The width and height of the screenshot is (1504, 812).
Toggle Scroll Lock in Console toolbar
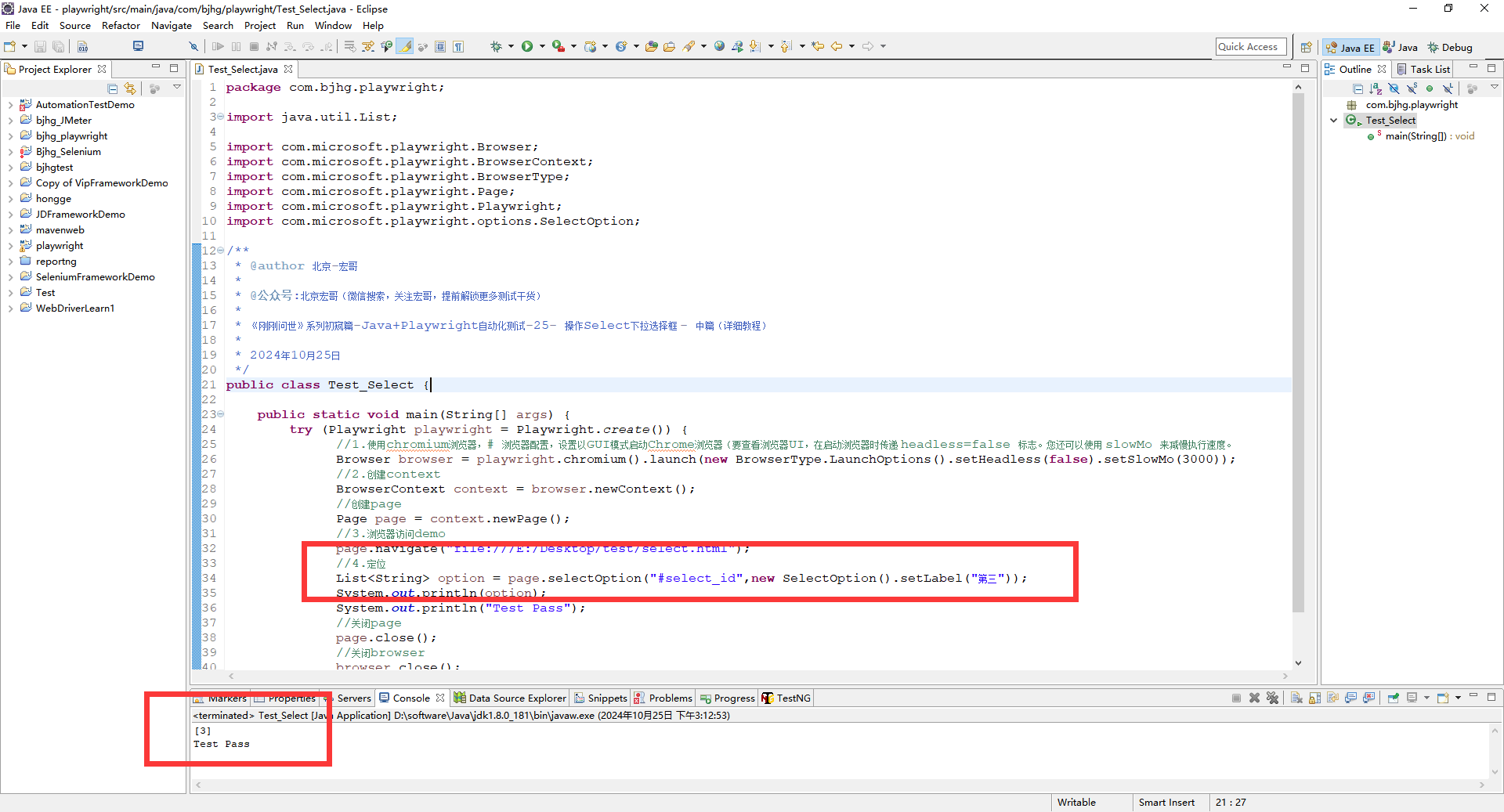click(x=1314, y=698)
